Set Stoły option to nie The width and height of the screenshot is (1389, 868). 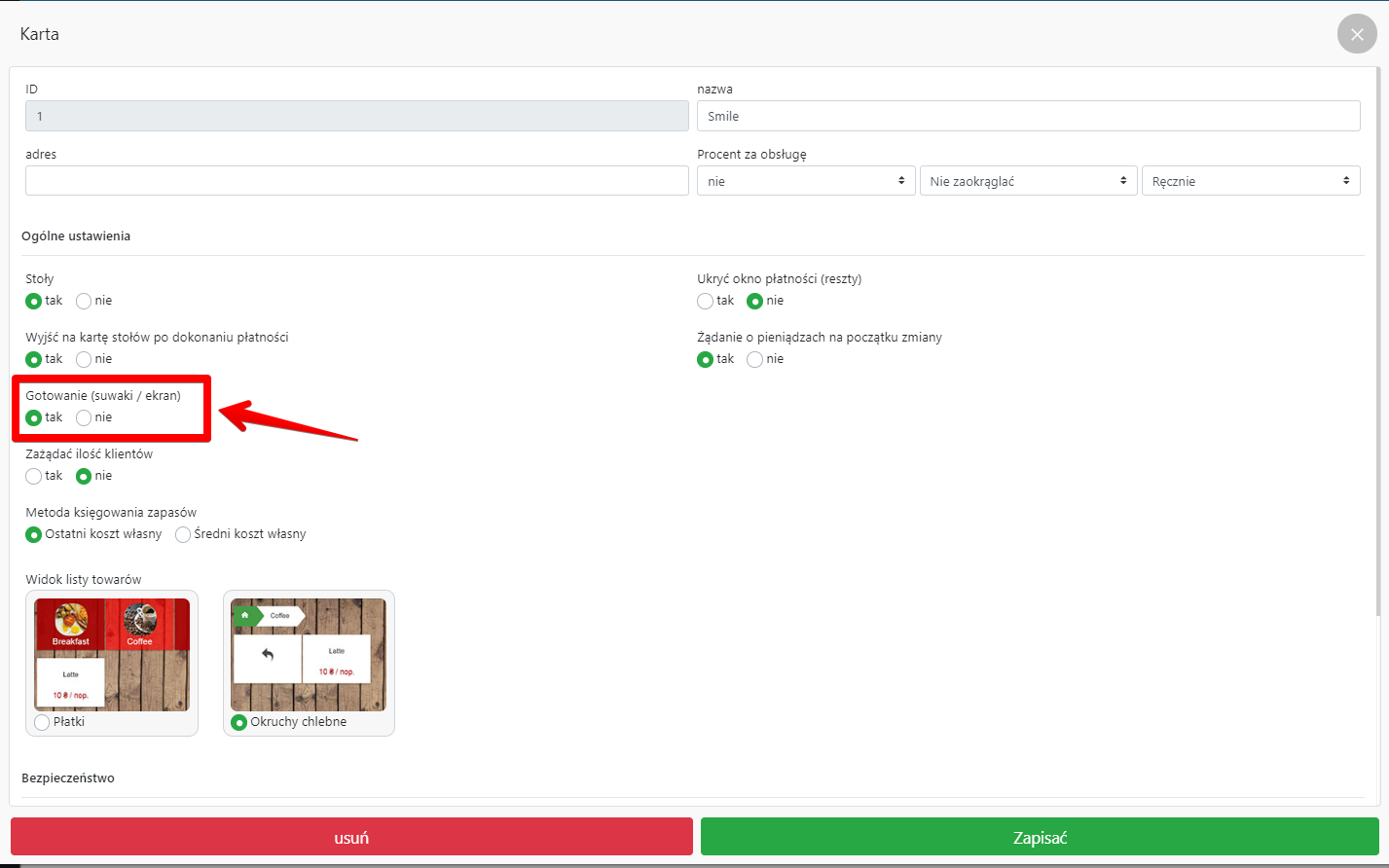[85, 301]
